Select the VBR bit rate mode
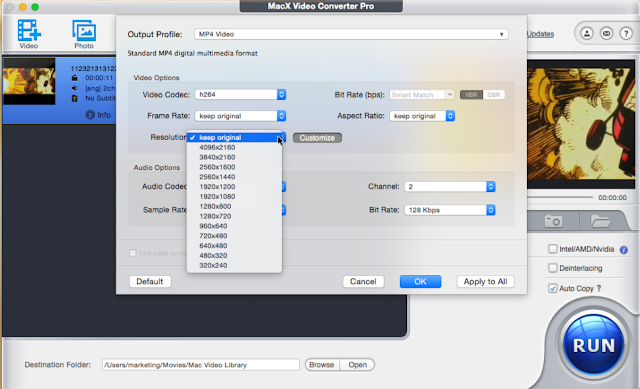Image resolution: width=640 pixels, height=389 pixels. click(x=471, y=95)
